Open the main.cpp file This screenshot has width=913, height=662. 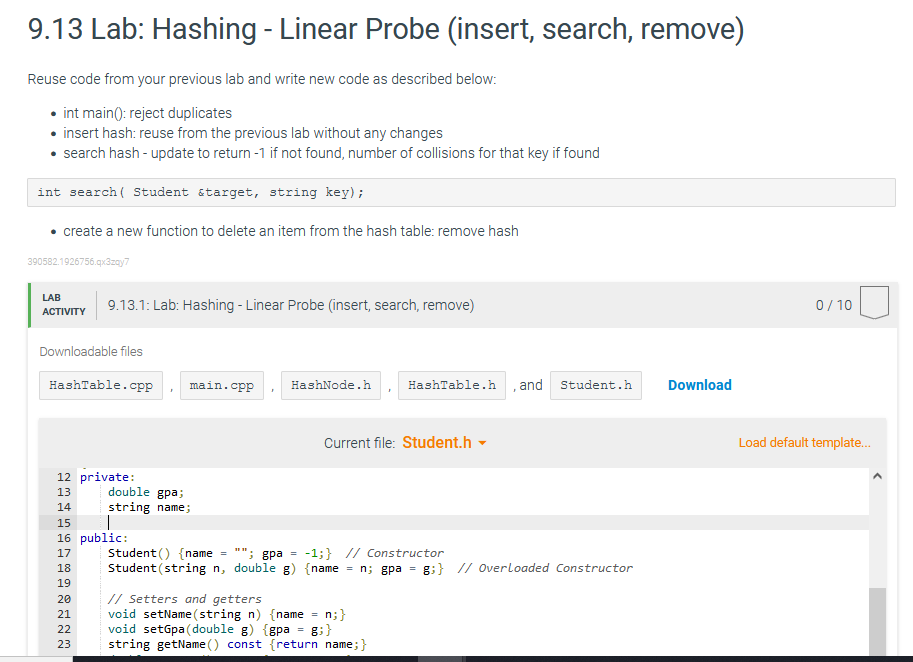pyautogui.click(x=221, y=384)
